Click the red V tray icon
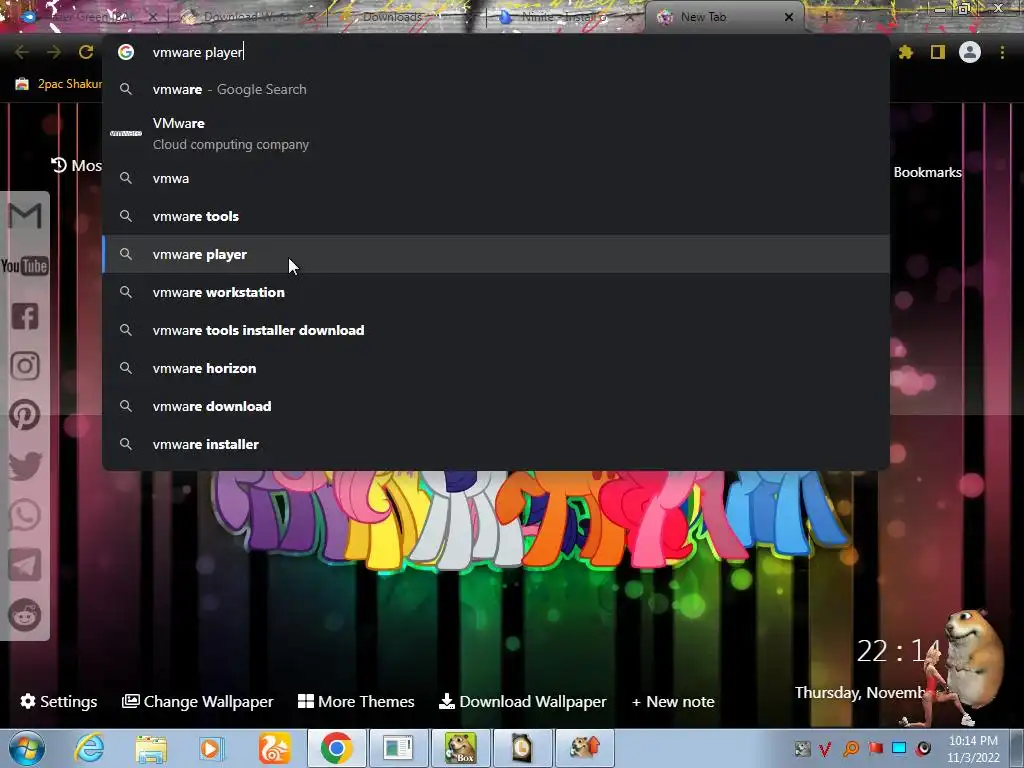Image resolution: width=1024 pixels, height=768 pixels. tap(826, 748)
